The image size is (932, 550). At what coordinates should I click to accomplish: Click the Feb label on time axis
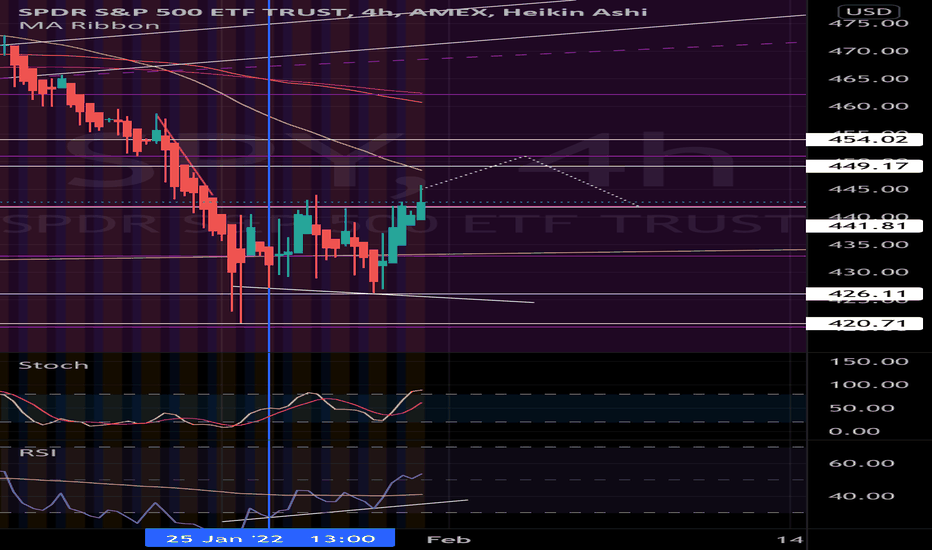pyautogui.click(x=449, y=540)
